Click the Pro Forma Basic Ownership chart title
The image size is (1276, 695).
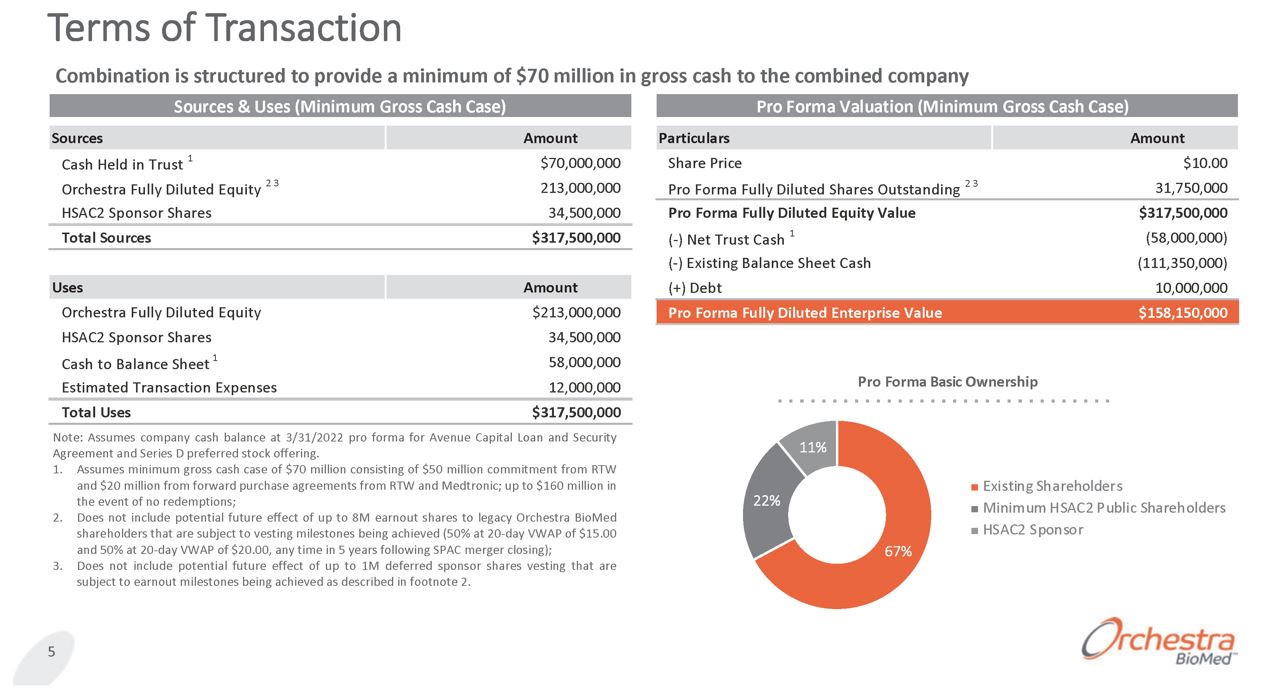[x=947, y=381]
